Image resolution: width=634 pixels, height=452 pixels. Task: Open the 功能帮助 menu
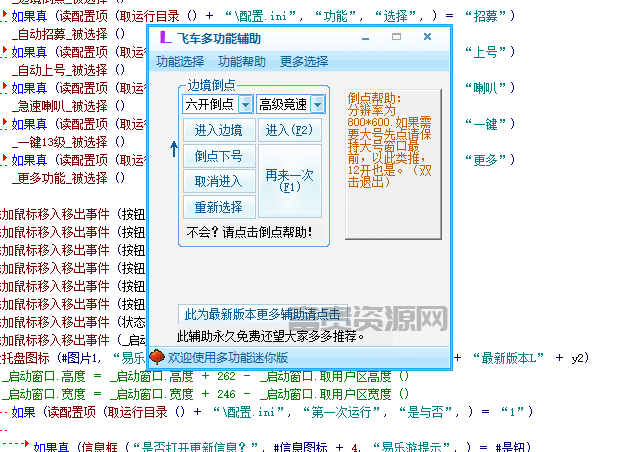click(242, 61)
